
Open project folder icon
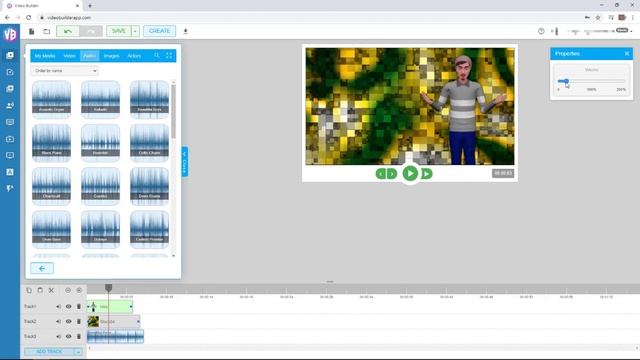[x=47, y=31]
